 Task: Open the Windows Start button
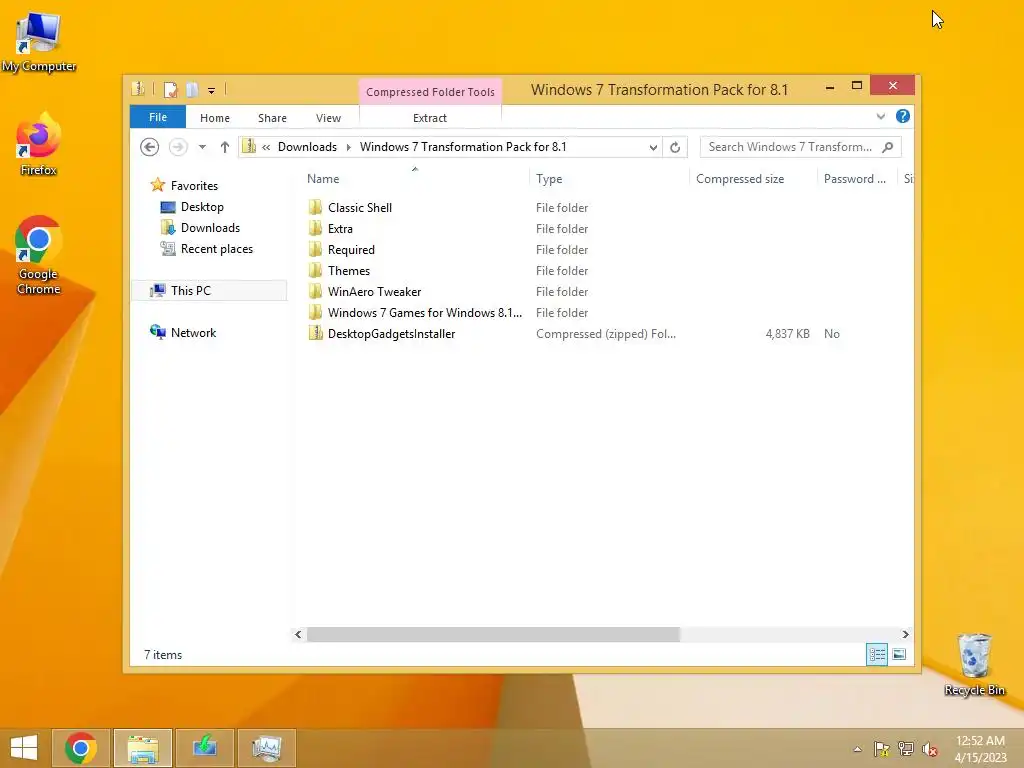[24, 748]
